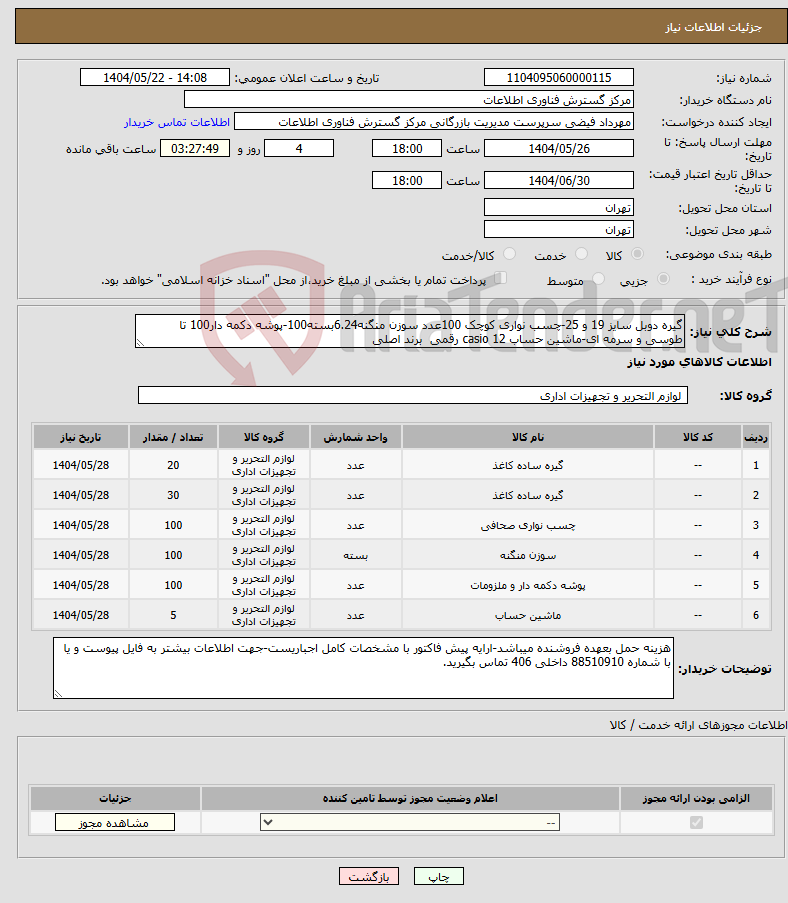788x903 pixels.
Task: Click the remaining time field 03:27:49
Action: tap(195, 148)
